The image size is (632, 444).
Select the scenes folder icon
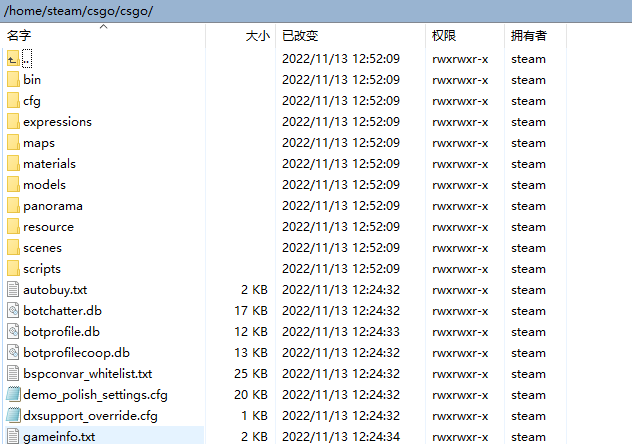click(x=13, y=247)
